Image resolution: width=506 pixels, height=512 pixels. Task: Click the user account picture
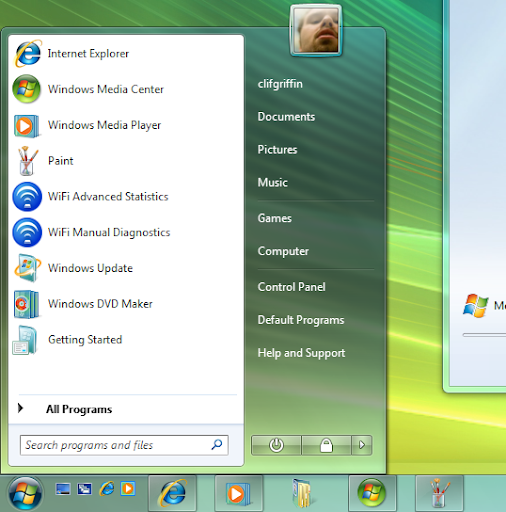coord(316,31)
